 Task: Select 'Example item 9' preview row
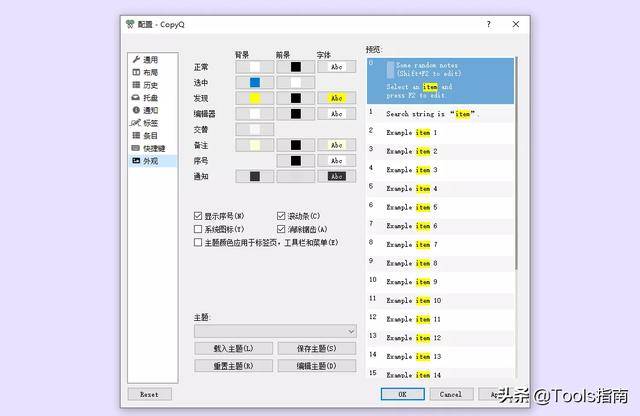[x=440, y=282]
